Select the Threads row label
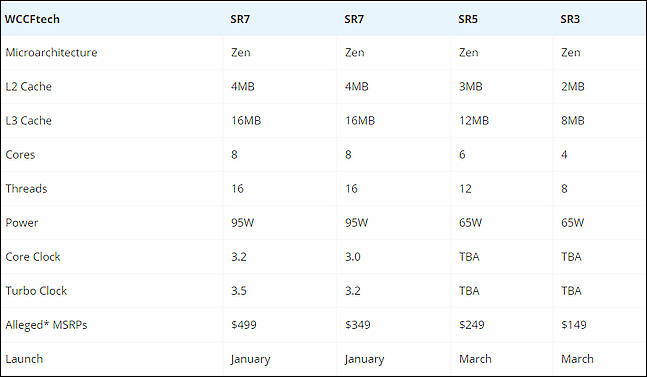This screenshot has width=647, height=377. 26,188
